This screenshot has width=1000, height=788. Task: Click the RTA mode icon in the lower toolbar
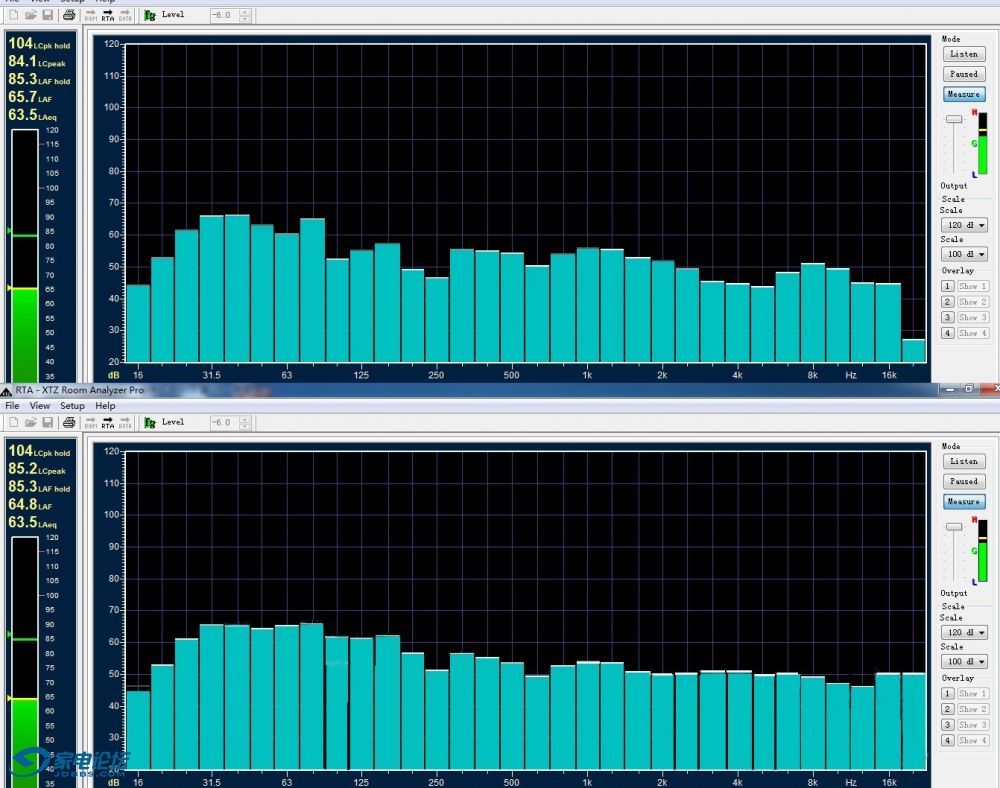(x=108, y=423)
